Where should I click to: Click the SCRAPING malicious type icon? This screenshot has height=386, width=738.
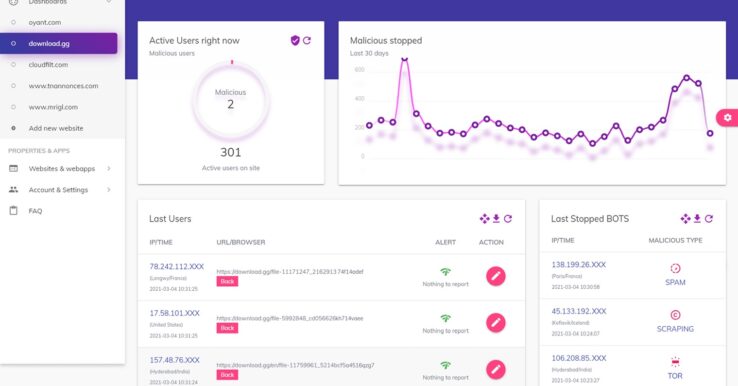[x=675, y=315]
